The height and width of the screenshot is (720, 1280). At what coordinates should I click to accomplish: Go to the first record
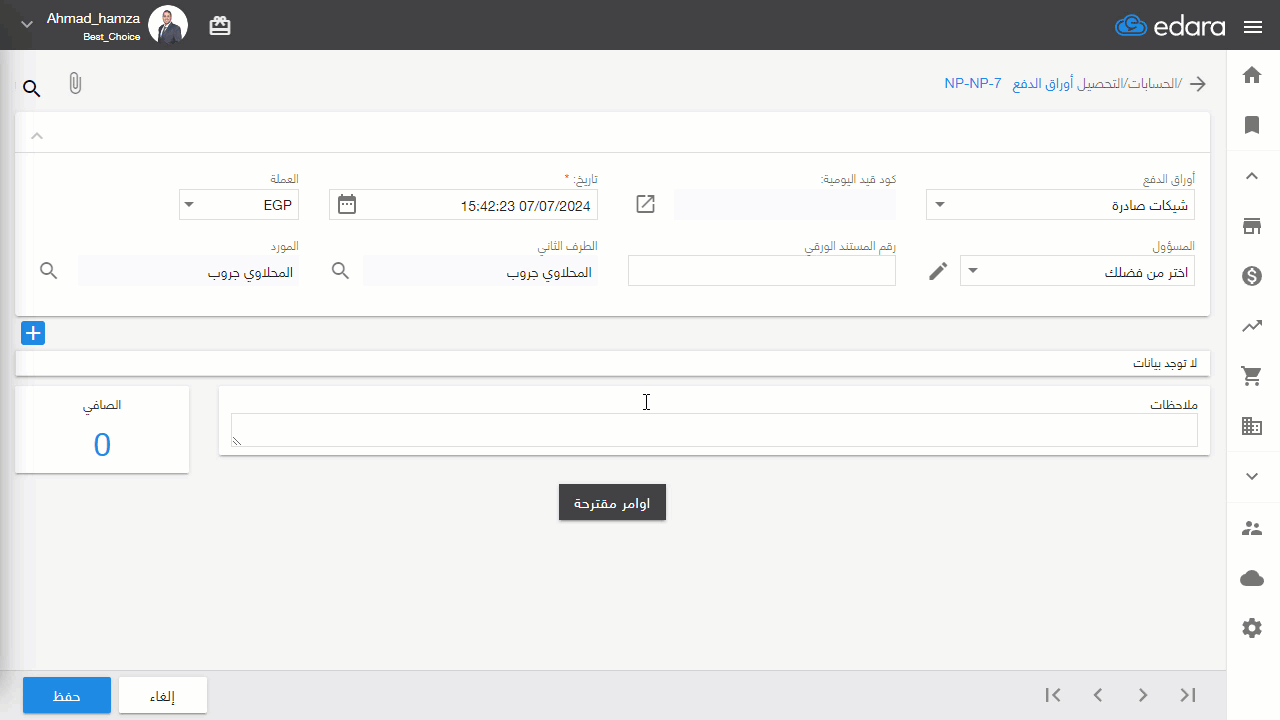coord(1053,695)
